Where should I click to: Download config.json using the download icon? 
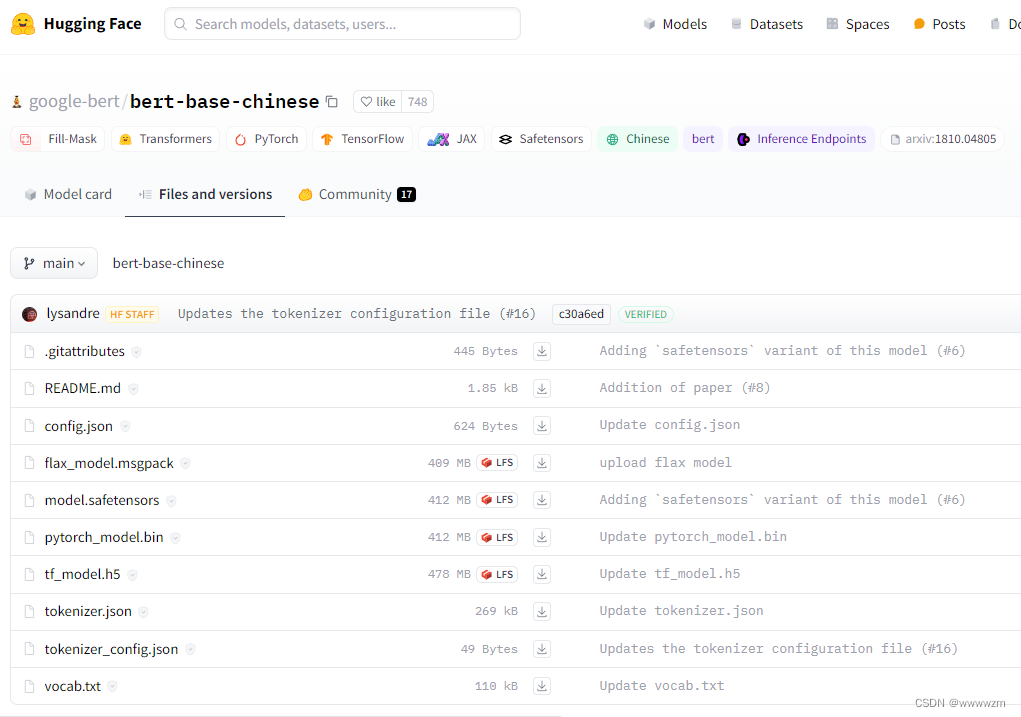coord(542,426)
